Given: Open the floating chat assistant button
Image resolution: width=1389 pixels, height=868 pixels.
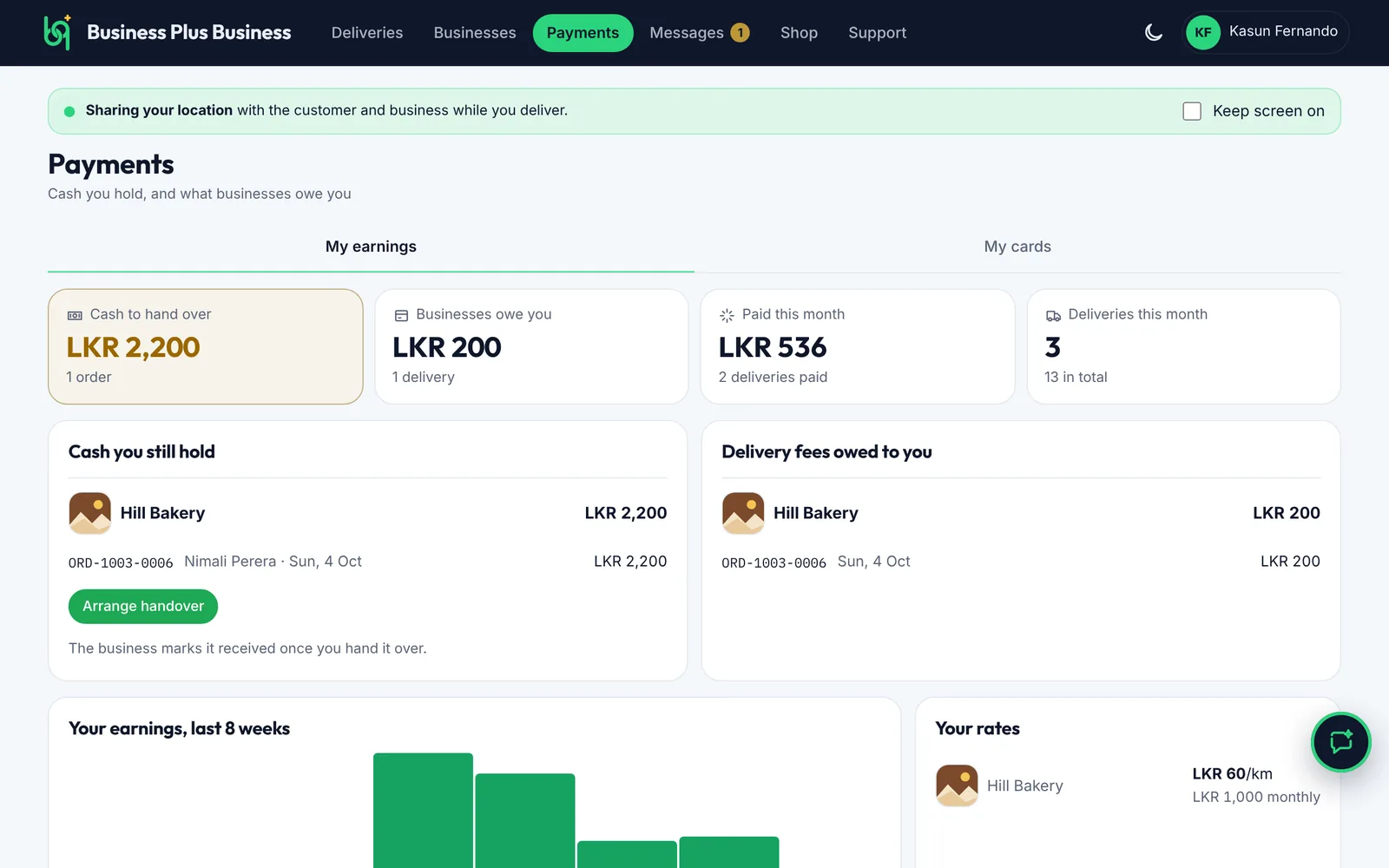Looking at the screenshot, I should coord(1340,742).
